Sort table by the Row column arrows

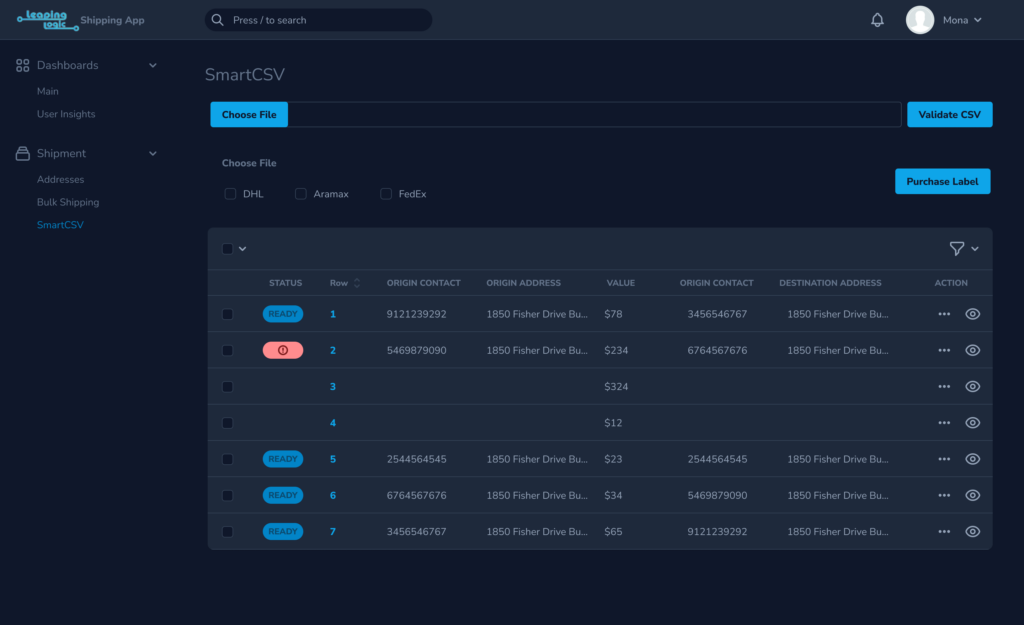coord(357,283)
